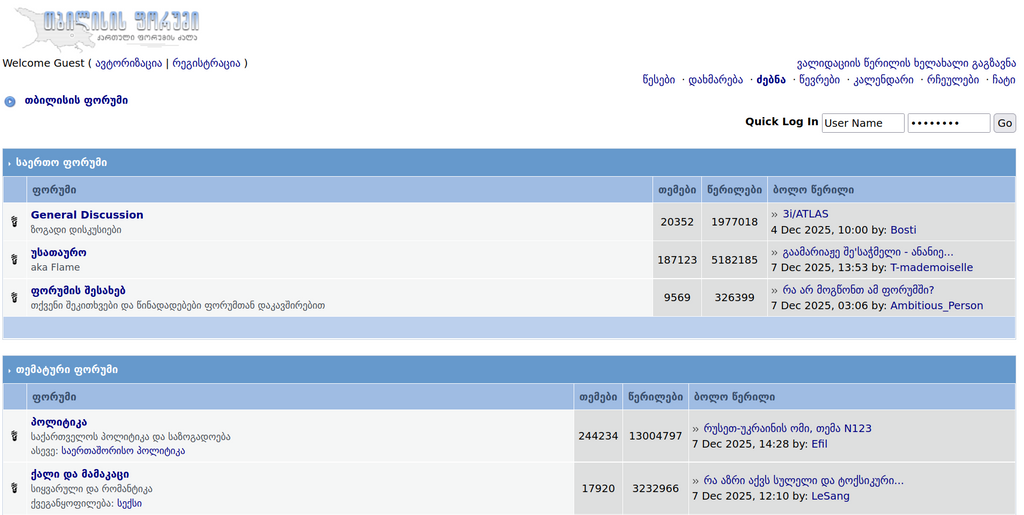Click the 3232966 posts count cell
This screenshot has height=515, width=1024.
click(x=656, y=488)
